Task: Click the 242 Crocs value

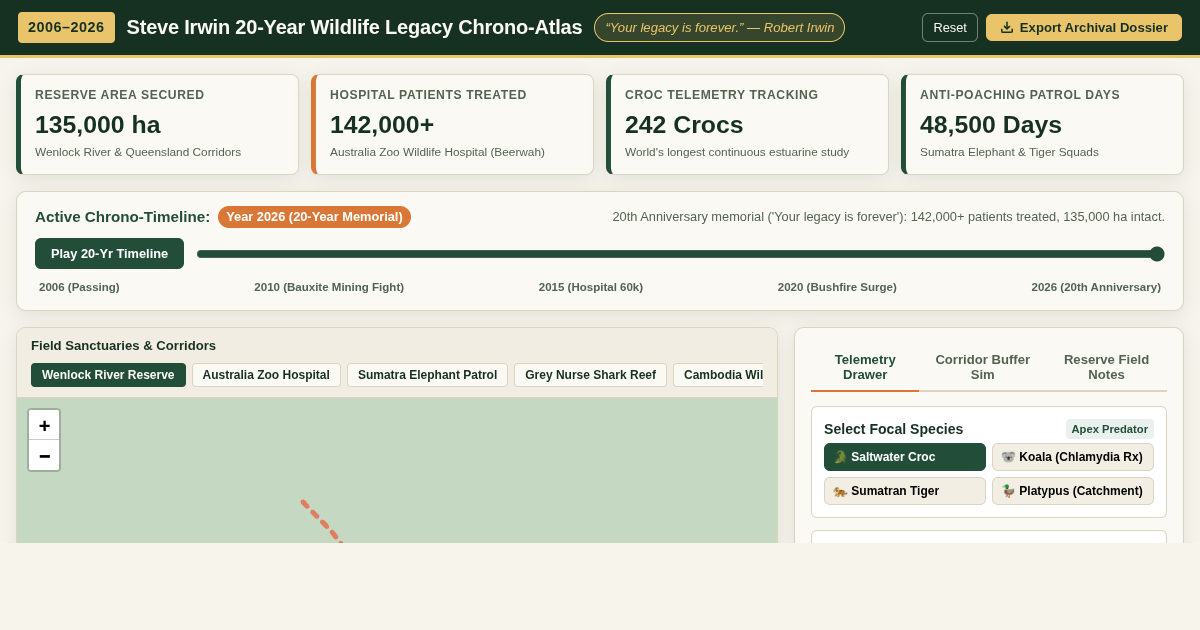Action: [x=684, y=125]
